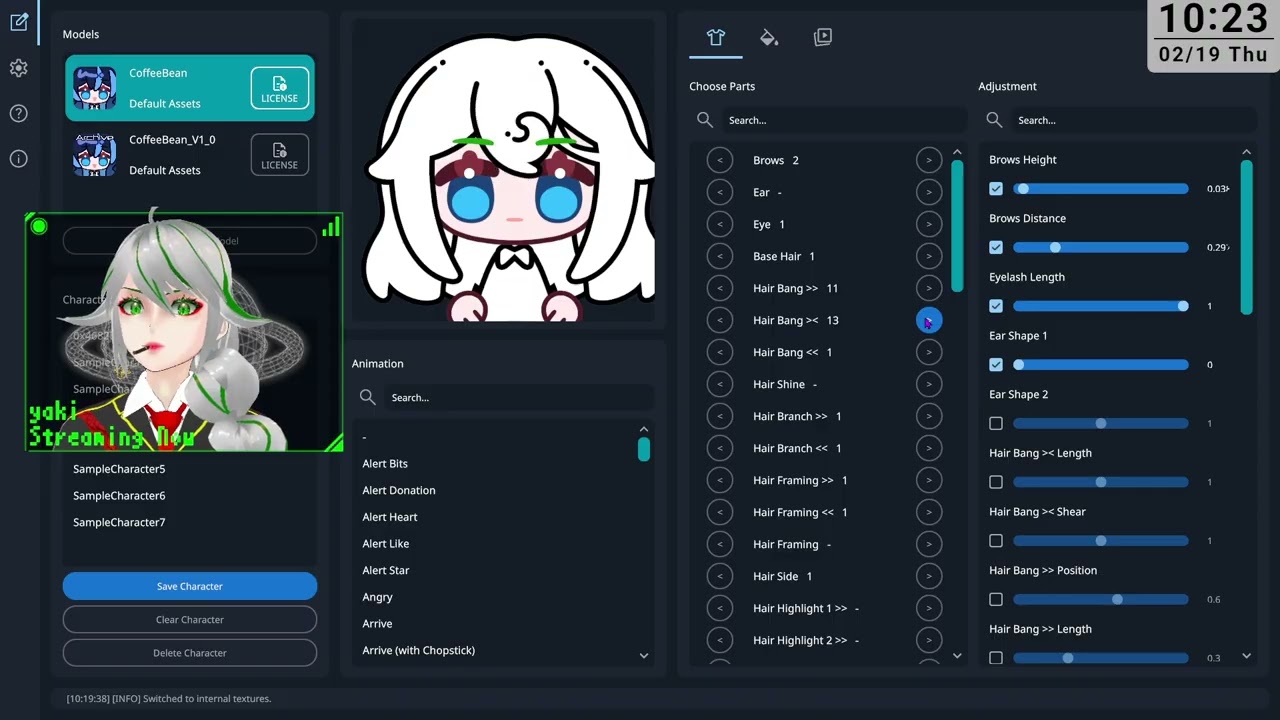Adjust the Hair Bang >> Position slider

(1100, 599)
